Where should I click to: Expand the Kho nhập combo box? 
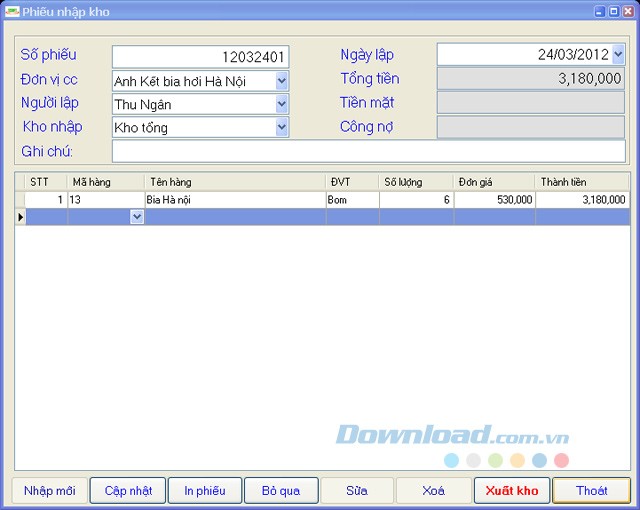click(281, 127)
